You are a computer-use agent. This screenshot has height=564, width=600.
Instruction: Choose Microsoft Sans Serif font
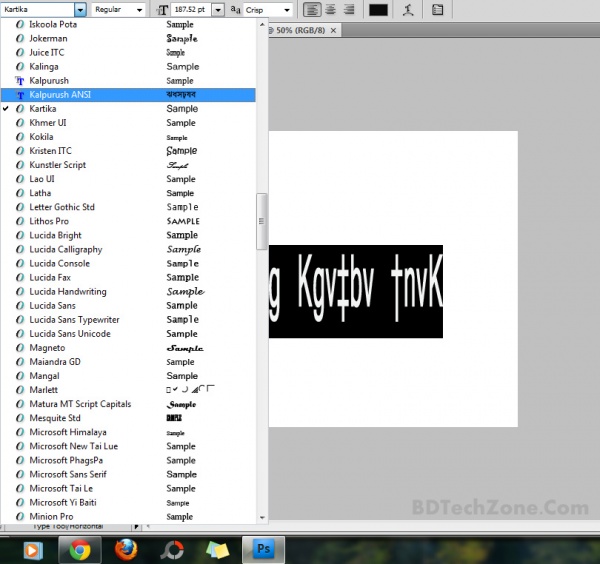click(x=128, y=474)
